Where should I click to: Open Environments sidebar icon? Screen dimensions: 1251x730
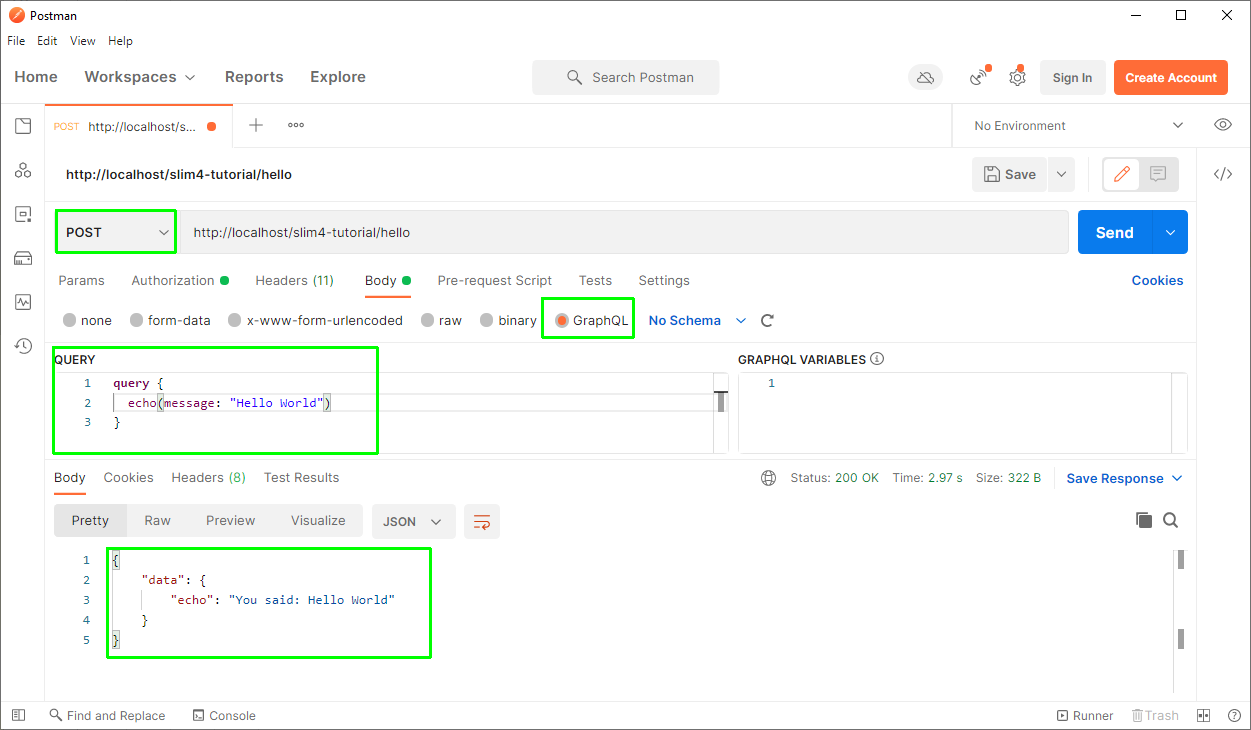(23, 214)
